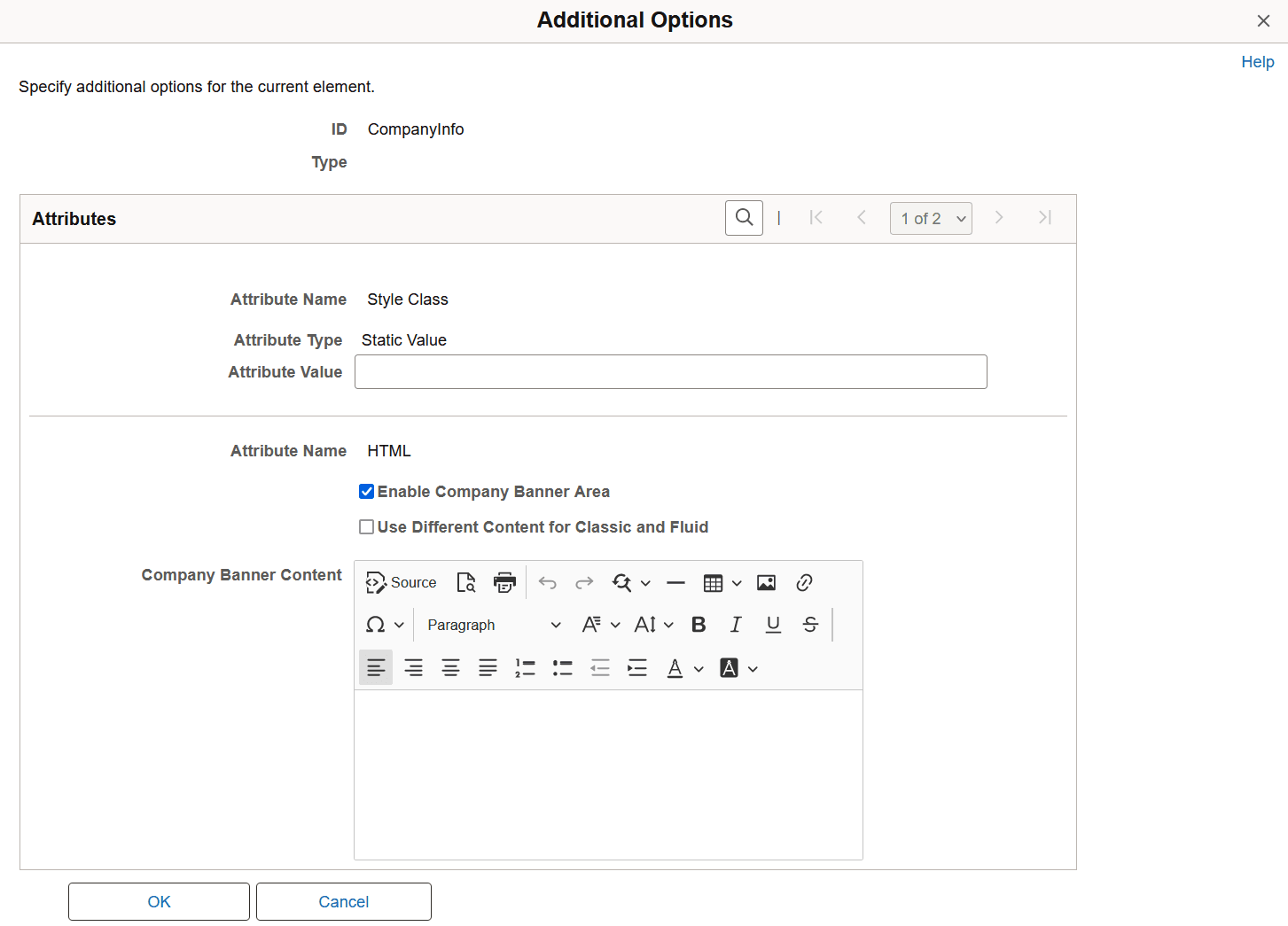This screenshot has height=926, width=1288.
Task: Click the Print icon in the editor toolbar
Action: pos(504,582)
